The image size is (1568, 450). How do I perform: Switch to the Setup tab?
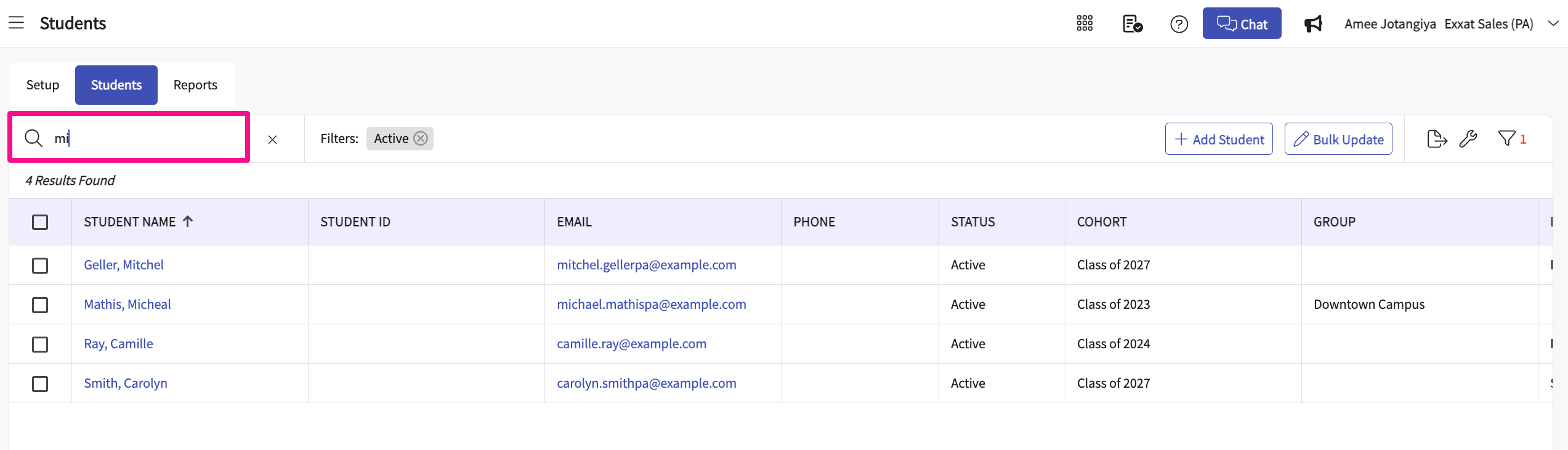point(42,85)
